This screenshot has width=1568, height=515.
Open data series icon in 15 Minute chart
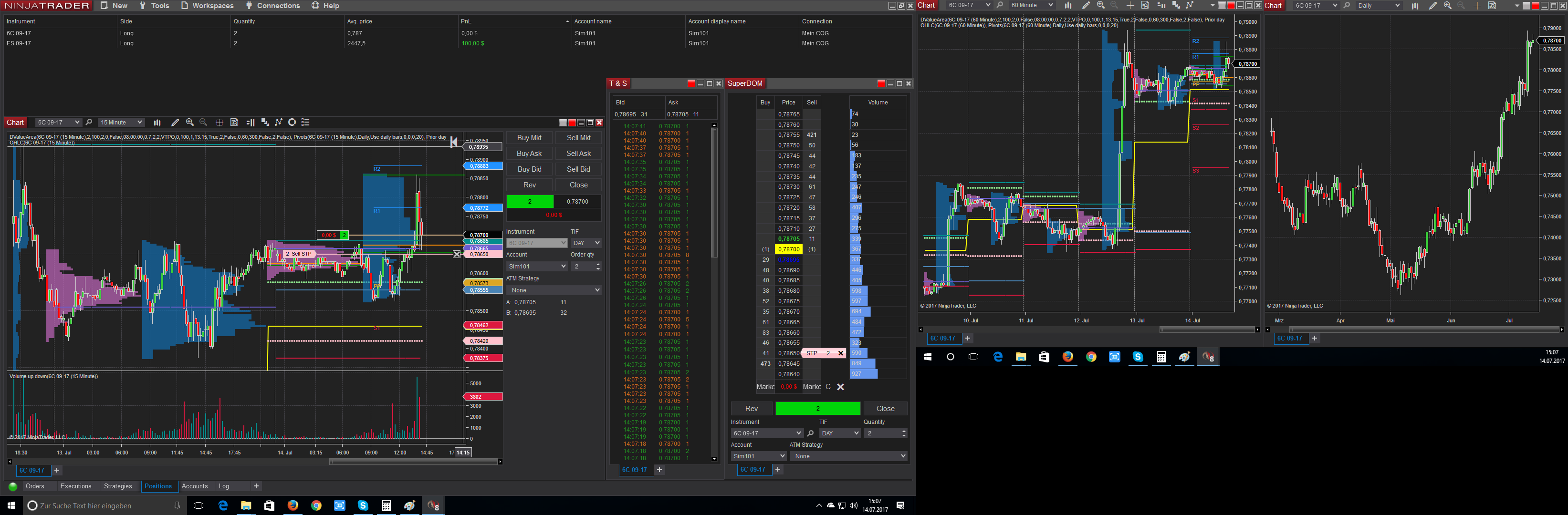[265, 122]
